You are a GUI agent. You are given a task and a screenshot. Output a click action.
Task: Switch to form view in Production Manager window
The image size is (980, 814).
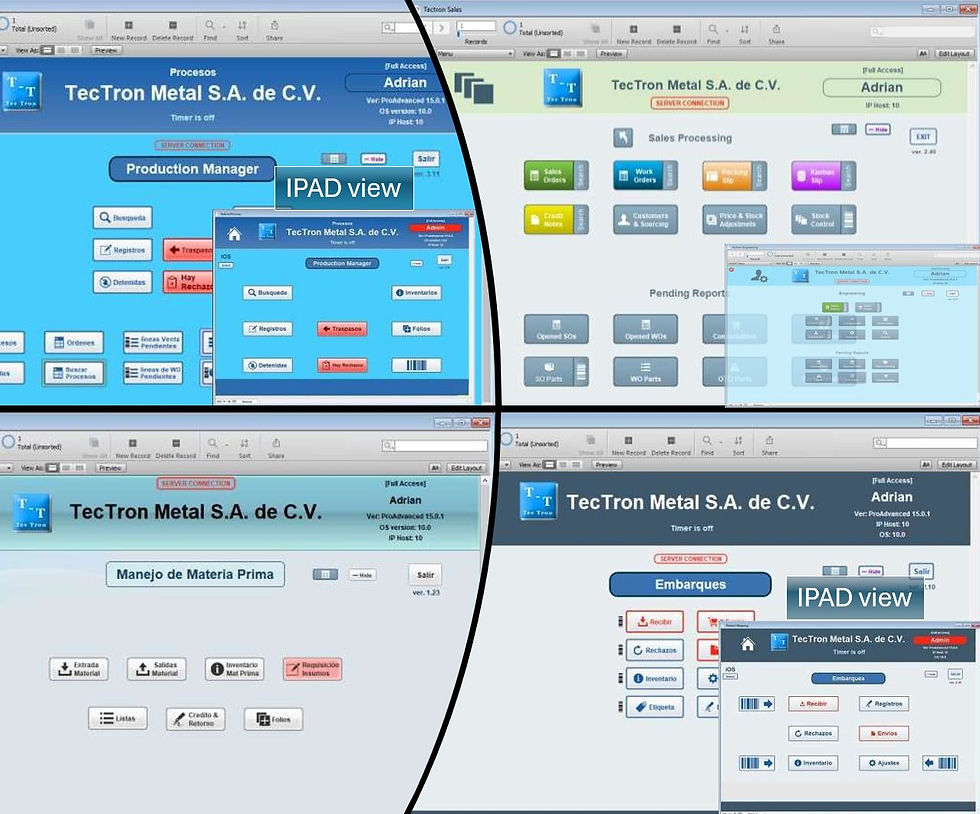(48, 50)
